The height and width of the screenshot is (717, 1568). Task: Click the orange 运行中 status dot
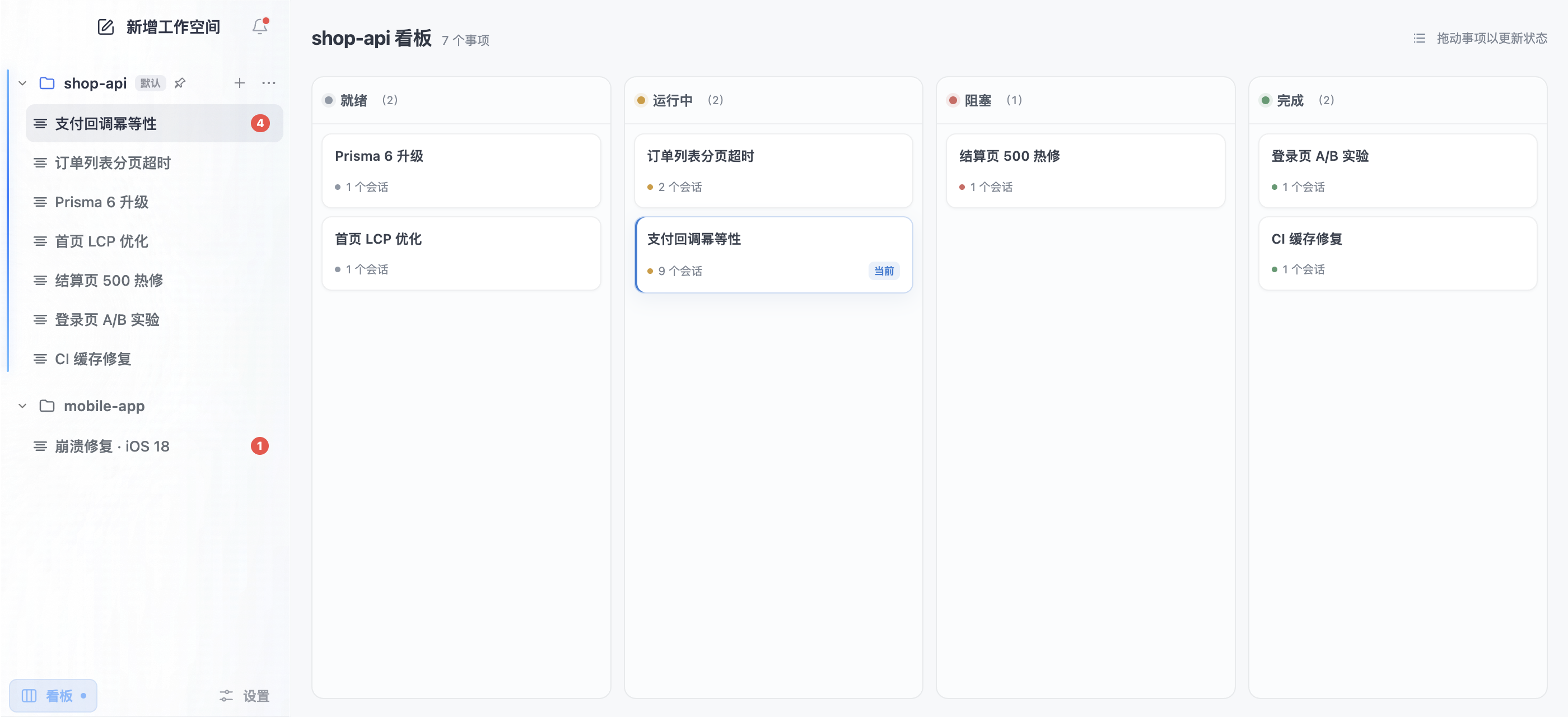pyautogui.click(x=641, y=100)
